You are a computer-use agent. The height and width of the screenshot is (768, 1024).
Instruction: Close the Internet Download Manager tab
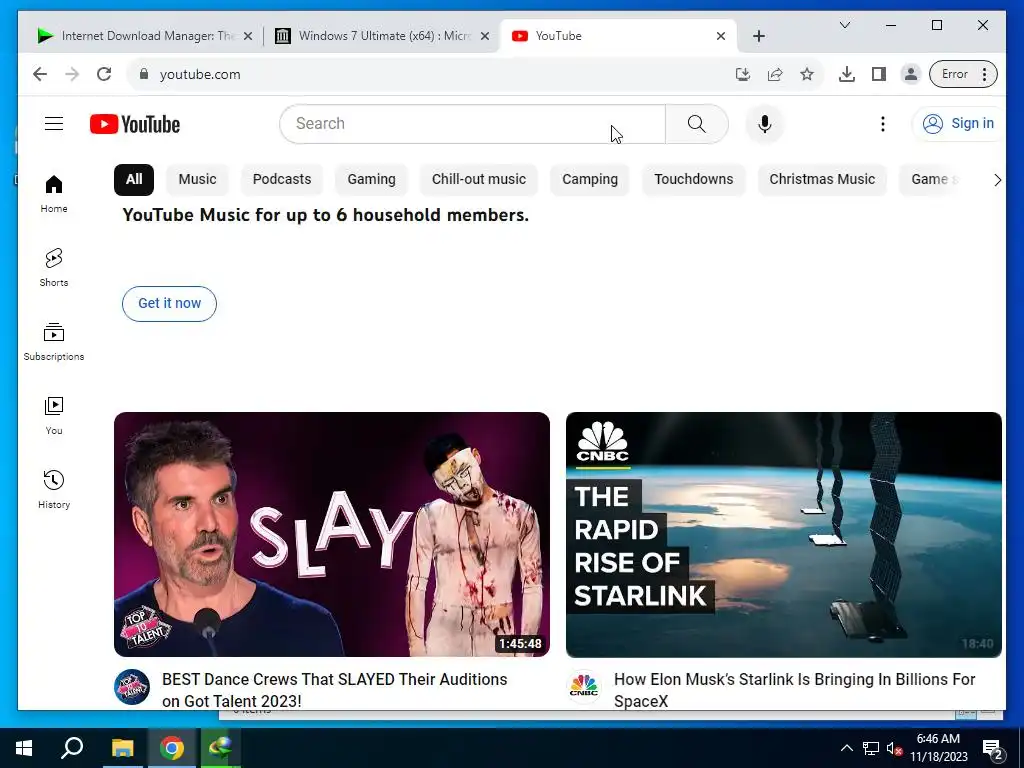click(248, 36)
